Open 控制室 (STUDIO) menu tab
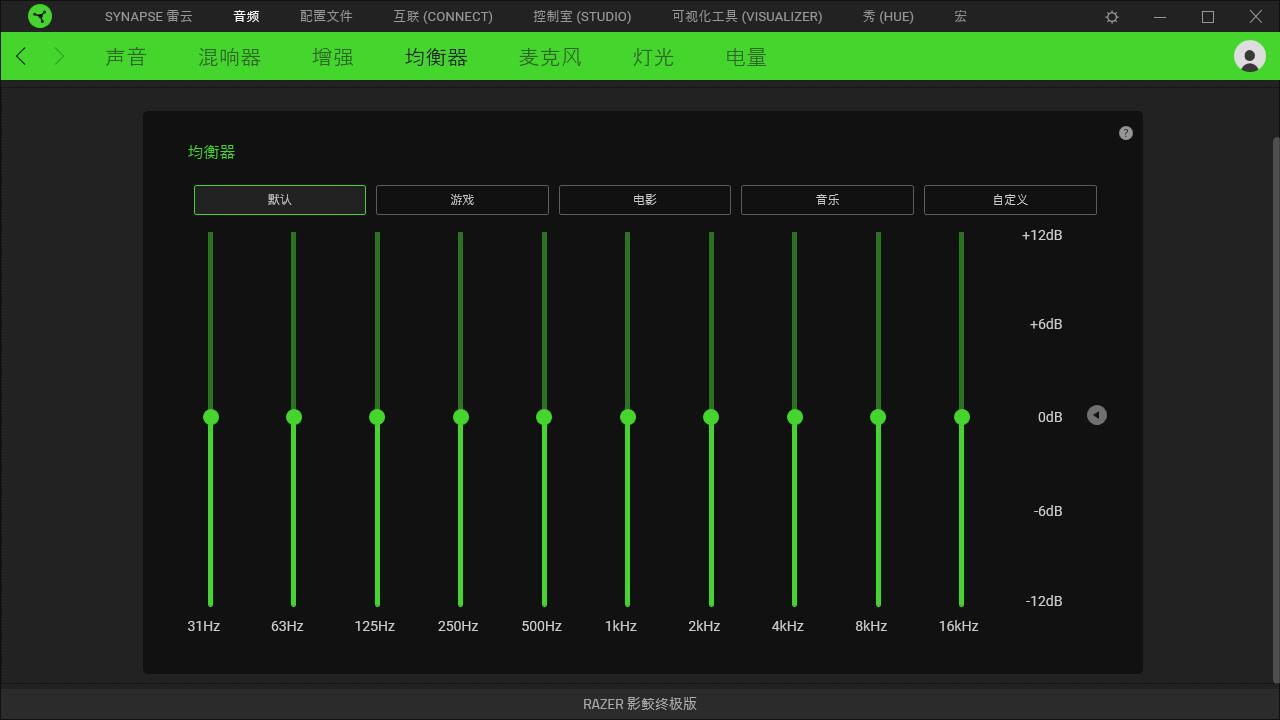1280x720 pixels. click(x=582, y=17)
